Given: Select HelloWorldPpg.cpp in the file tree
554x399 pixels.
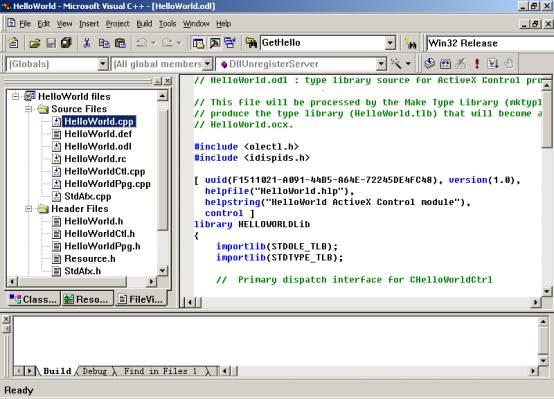Looking at the screenshot, I should click(x=107, y=184).
